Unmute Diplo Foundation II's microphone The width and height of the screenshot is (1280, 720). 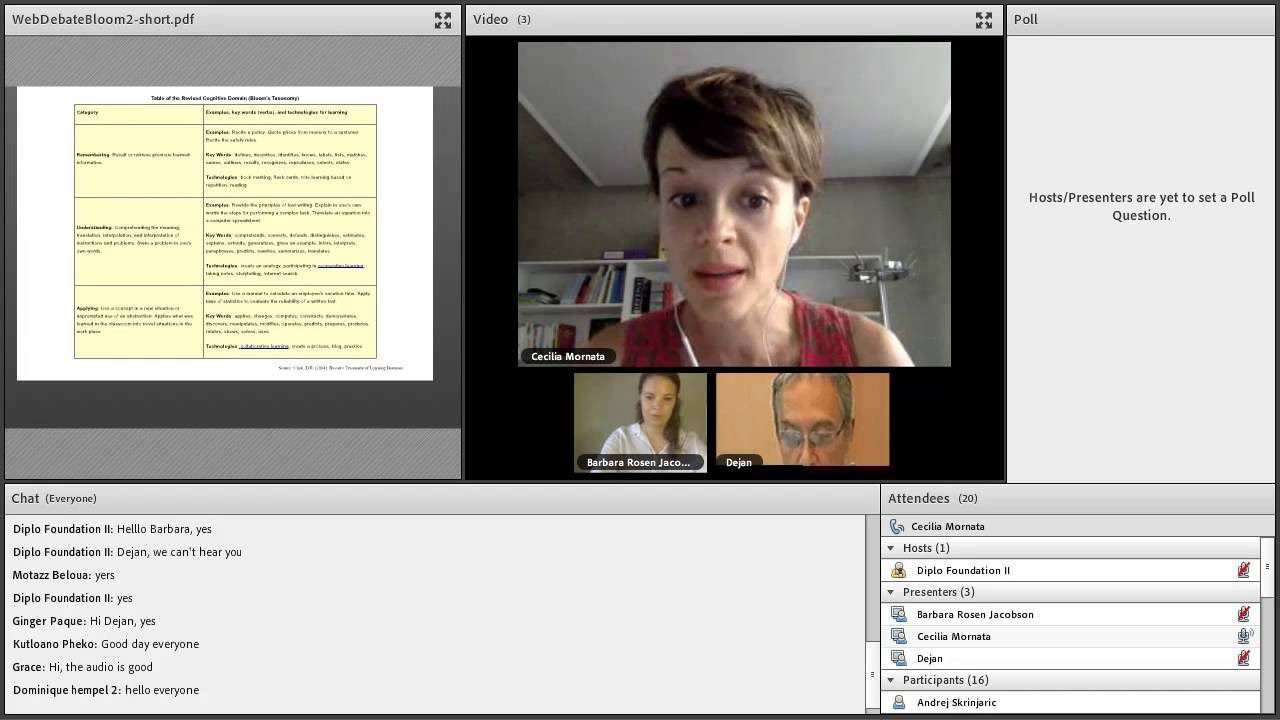point(1244,569)
